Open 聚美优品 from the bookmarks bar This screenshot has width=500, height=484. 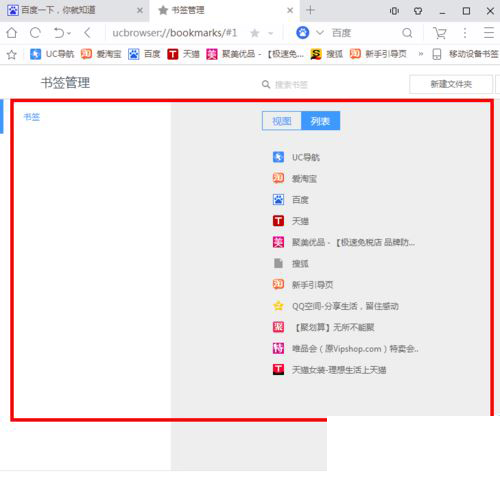[x=255, y=54]
